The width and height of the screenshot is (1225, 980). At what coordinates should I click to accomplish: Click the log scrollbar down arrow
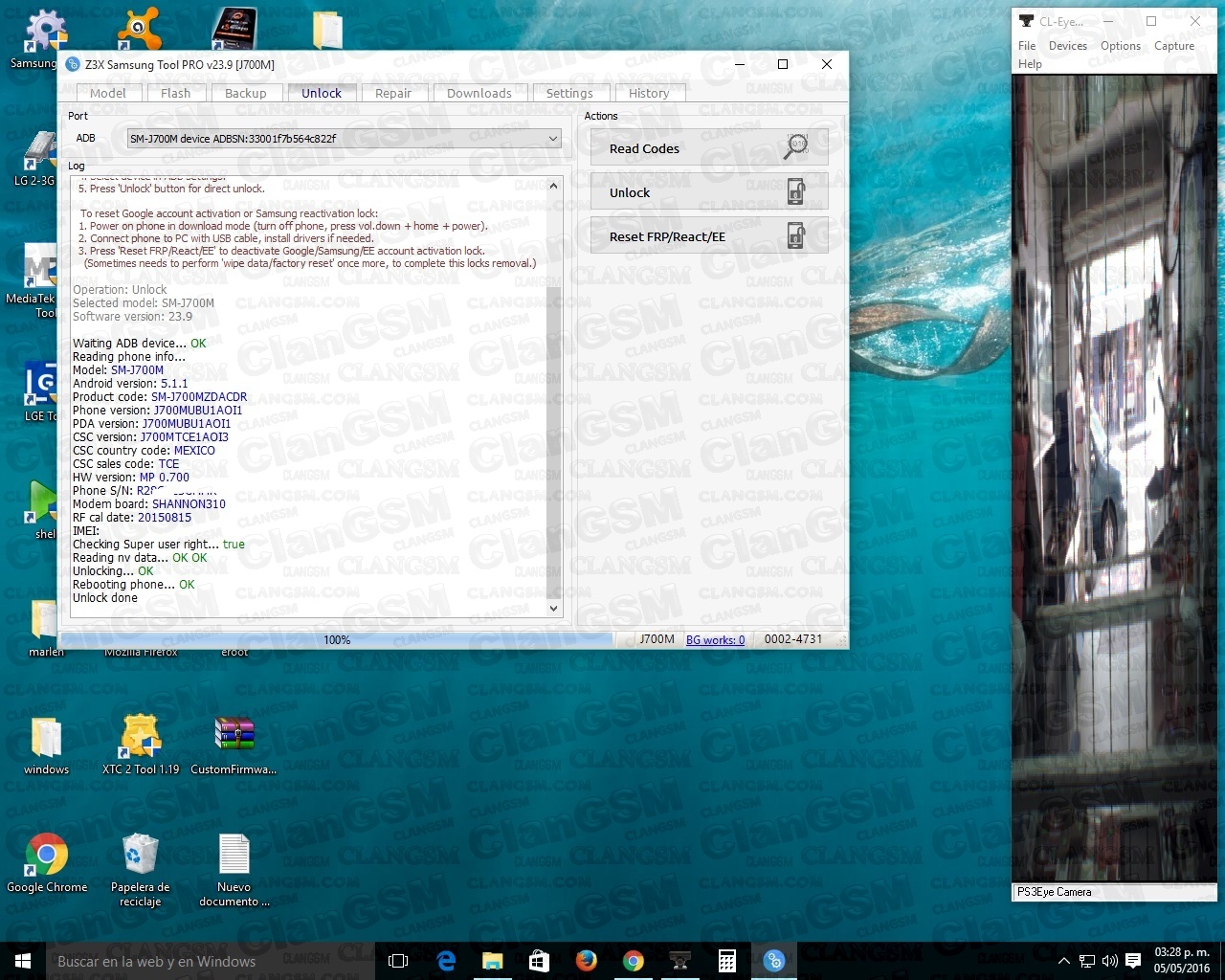tap(553, 608)
